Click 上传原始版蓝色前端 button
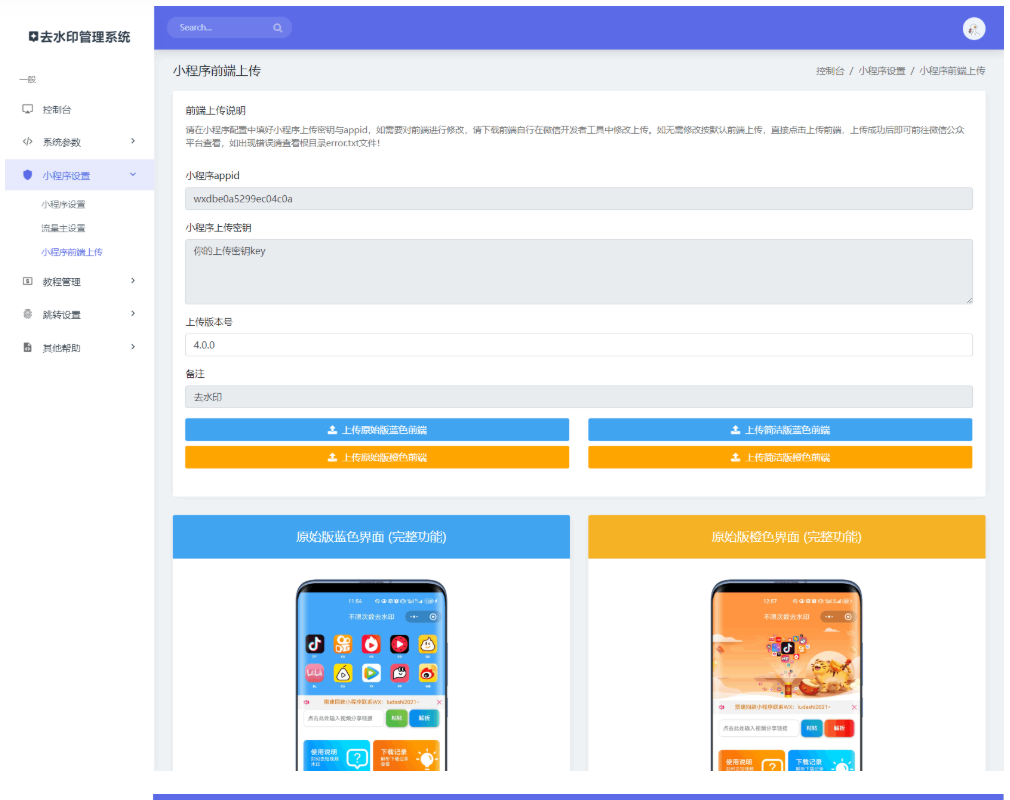 [x=377, y=430]
